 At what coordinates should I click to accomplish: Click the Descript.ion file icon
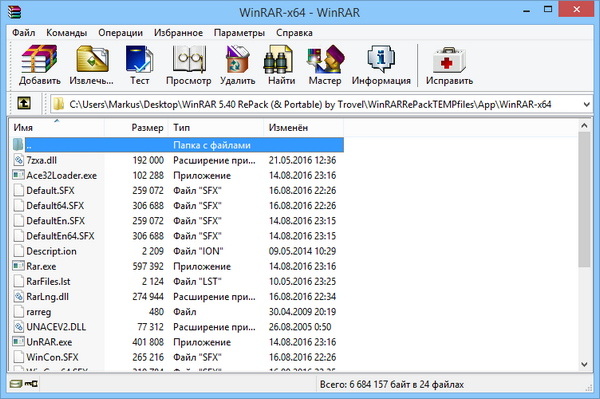pyautogui.click(x=18, y=251)
